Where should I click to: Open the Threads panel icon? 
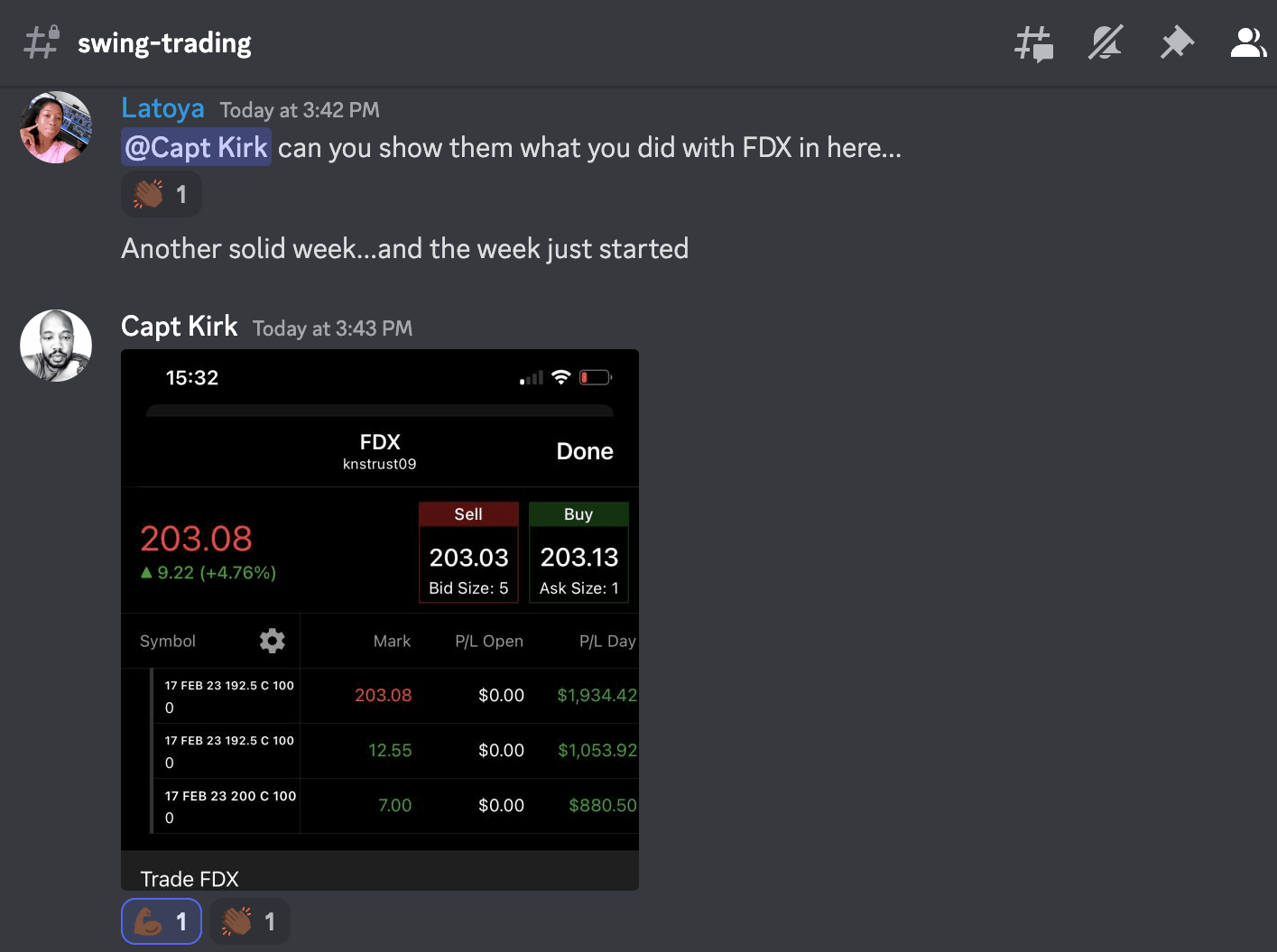[x=1033, y=43]
